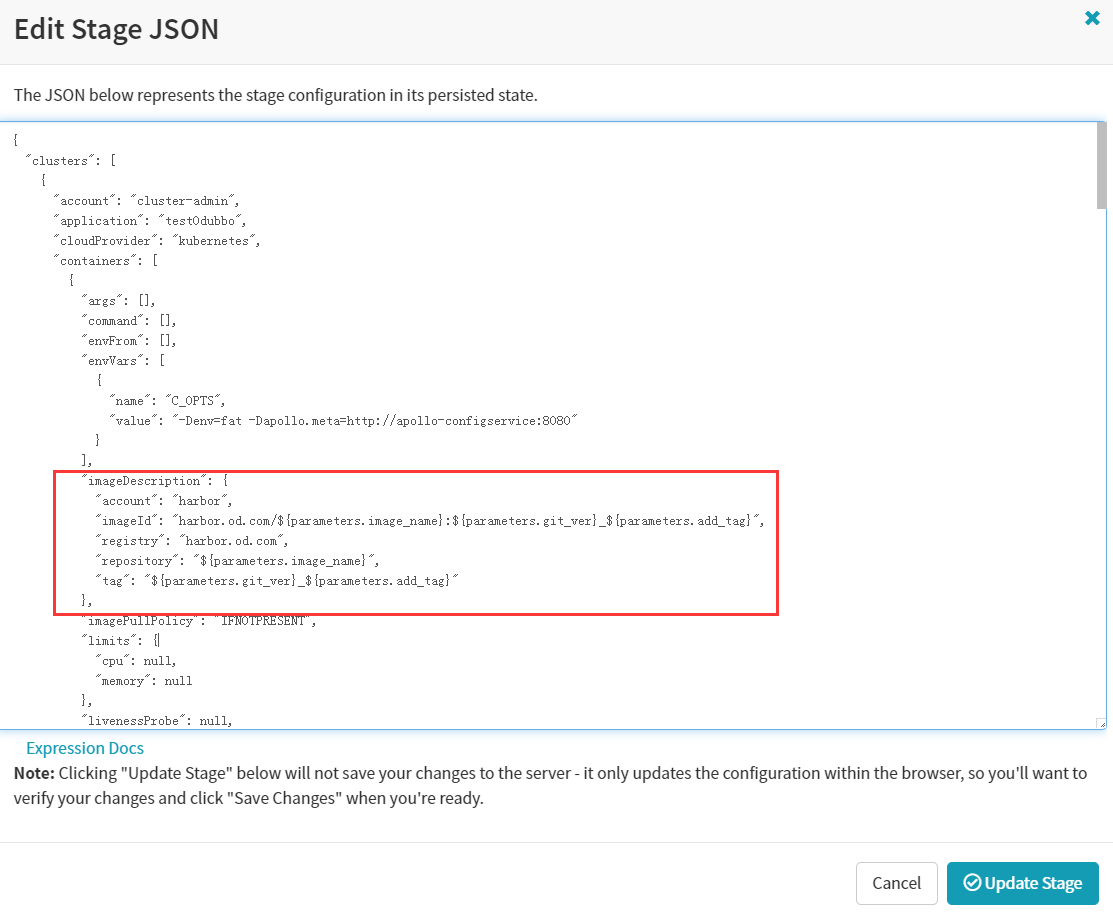This screenshot has width=1113, height=912.
Task: Click the "imageDescription" key line
Action: (155, 480)
